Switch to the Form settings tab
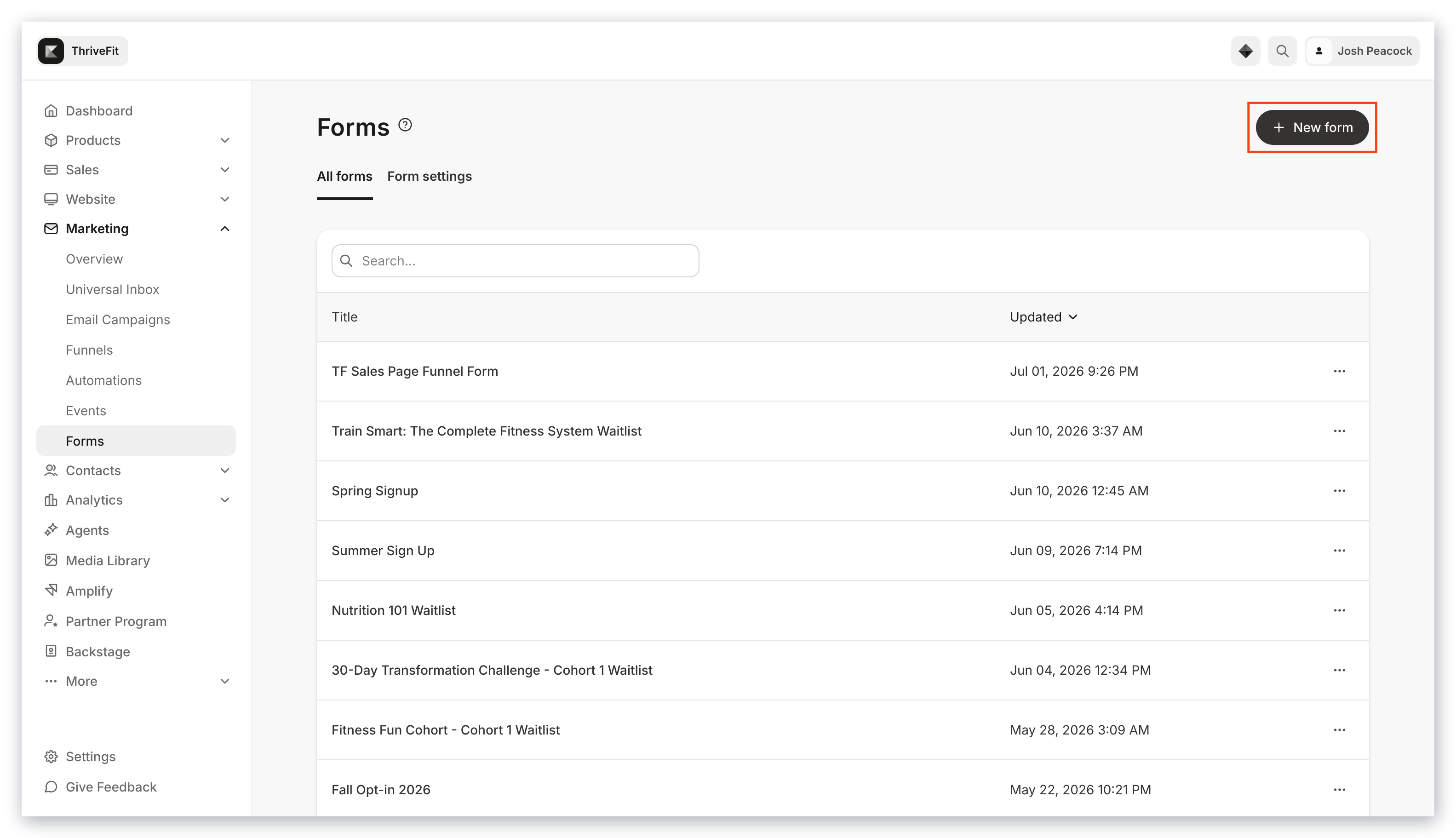 (430, 176)
